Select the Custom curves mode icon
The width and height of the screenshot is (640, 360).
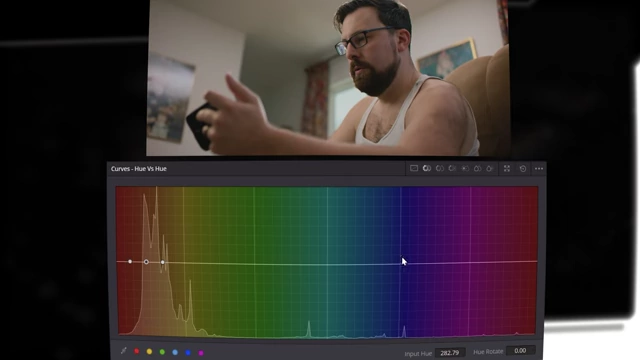coord(414,168)
